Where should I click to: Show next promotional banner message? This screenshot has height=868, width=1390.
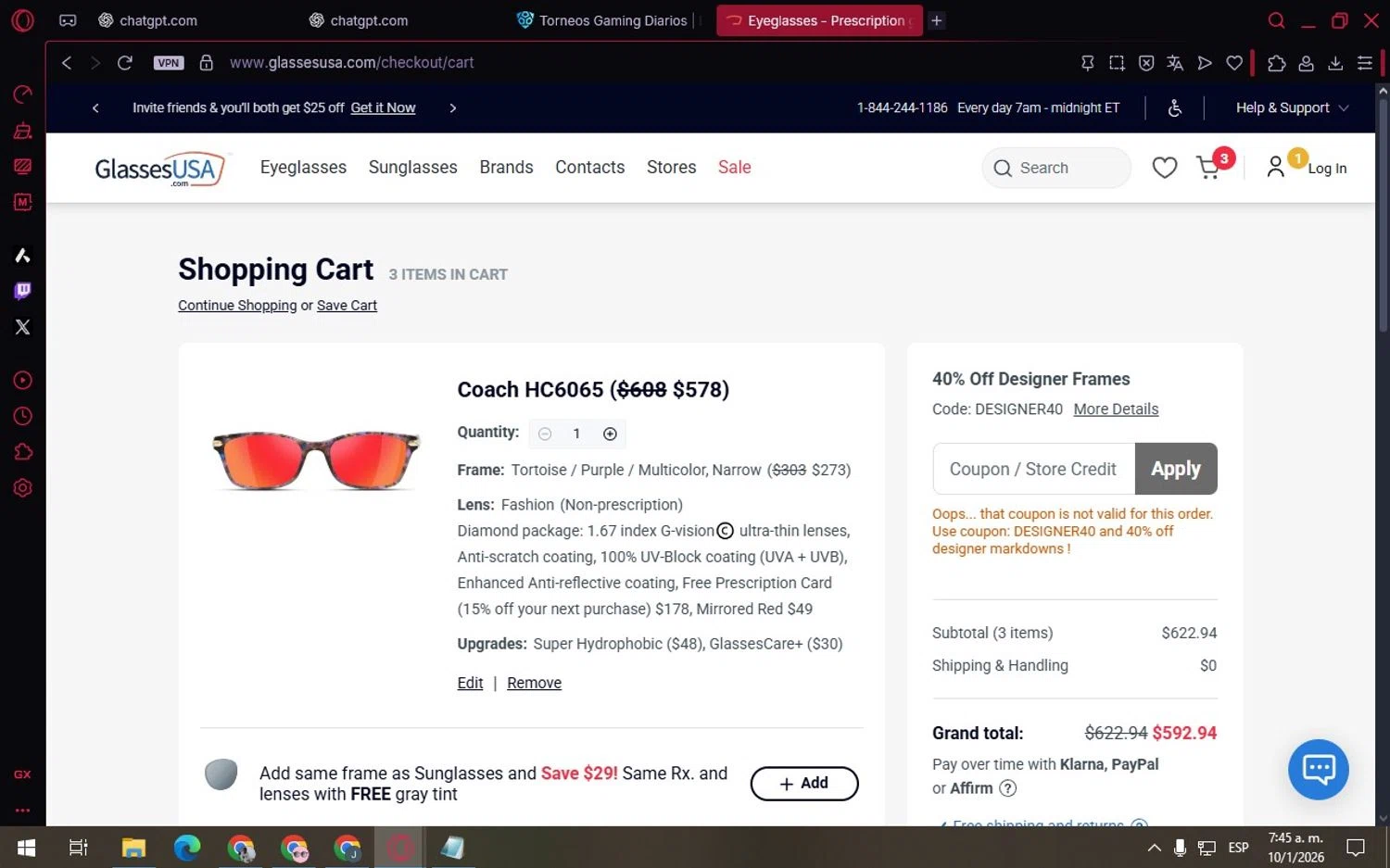[452, 108]
